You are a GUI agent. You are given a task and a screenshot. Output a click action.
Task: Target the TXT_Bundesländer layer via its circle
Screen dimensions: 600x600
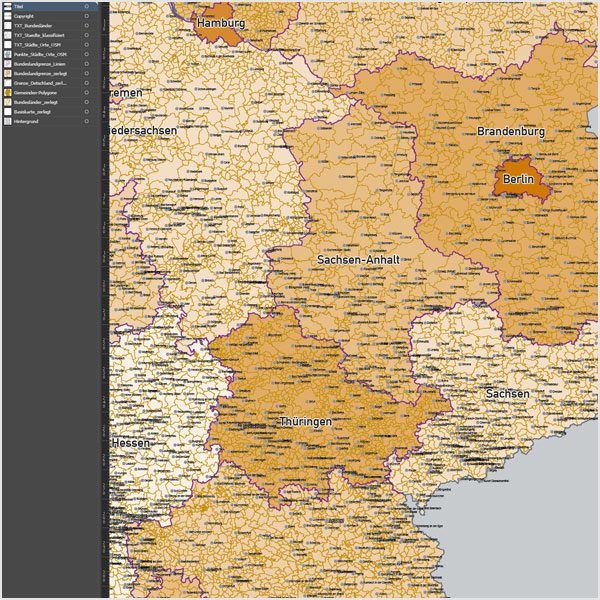pos(87,25)
